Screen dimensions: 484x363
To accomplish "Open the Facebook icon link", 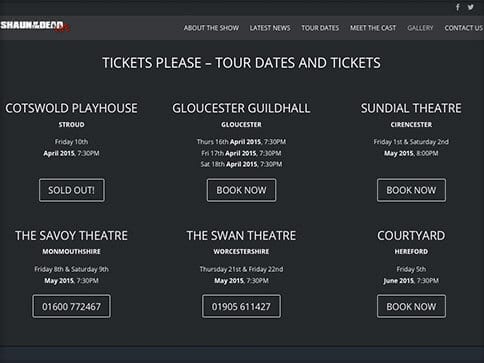I will (458, 7).
